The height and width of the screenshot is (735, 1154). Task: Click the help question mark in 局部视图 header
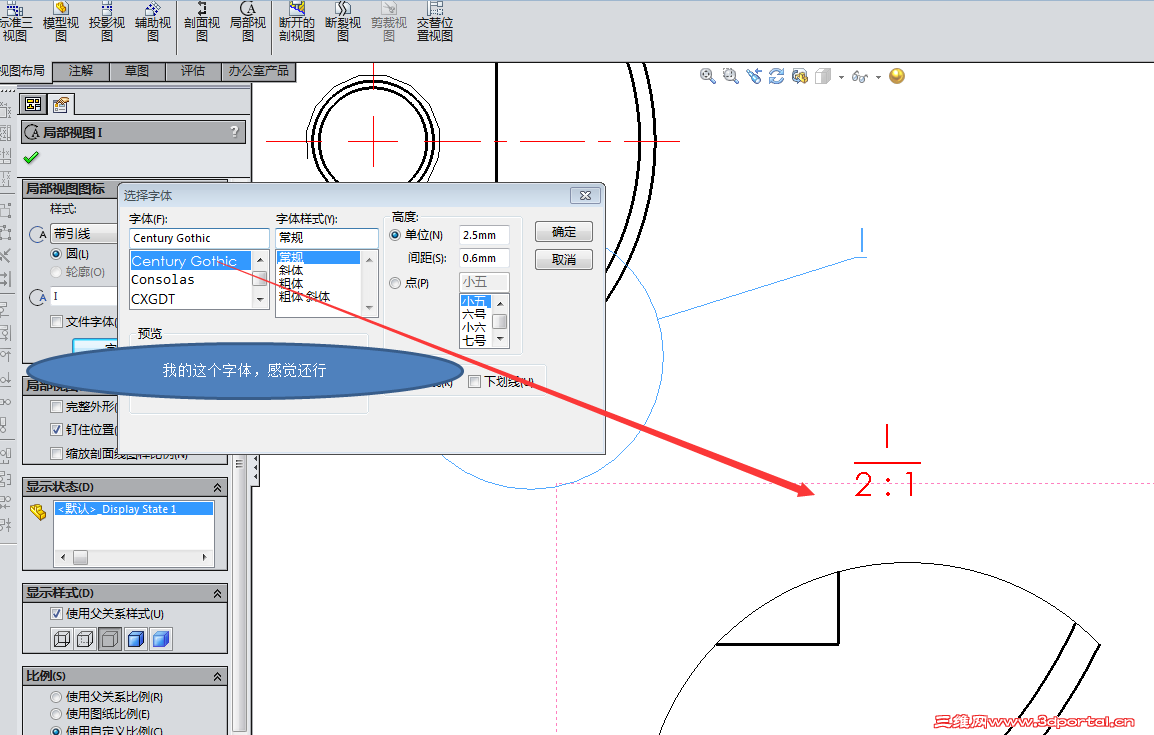point(234,132)
